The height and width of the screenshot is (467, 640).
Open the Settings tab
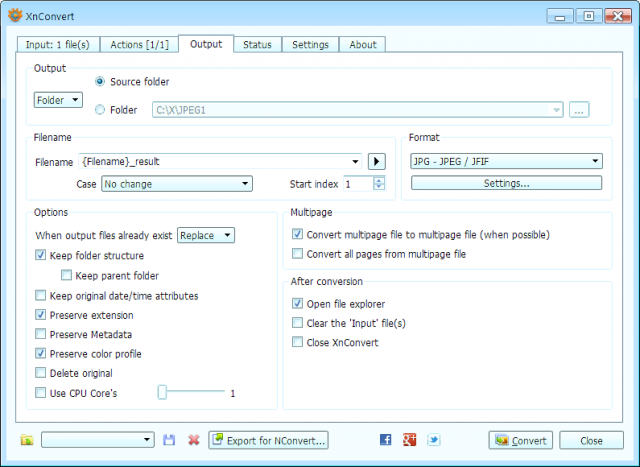[310, 44]
